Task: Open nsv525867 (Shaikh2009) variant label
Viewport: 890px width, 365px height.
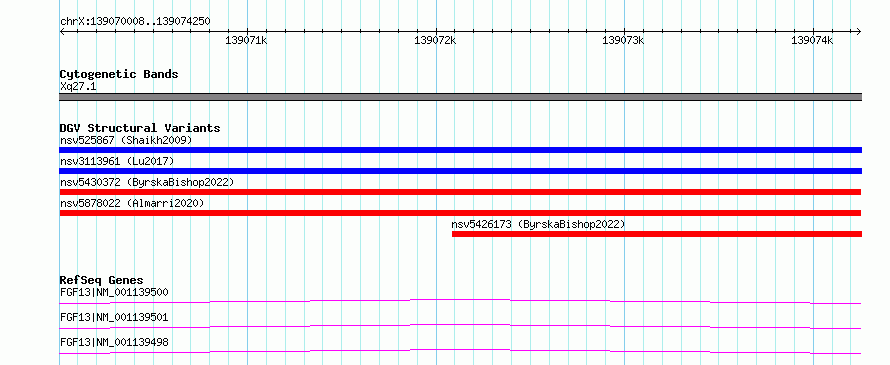Action: [126, 140]
